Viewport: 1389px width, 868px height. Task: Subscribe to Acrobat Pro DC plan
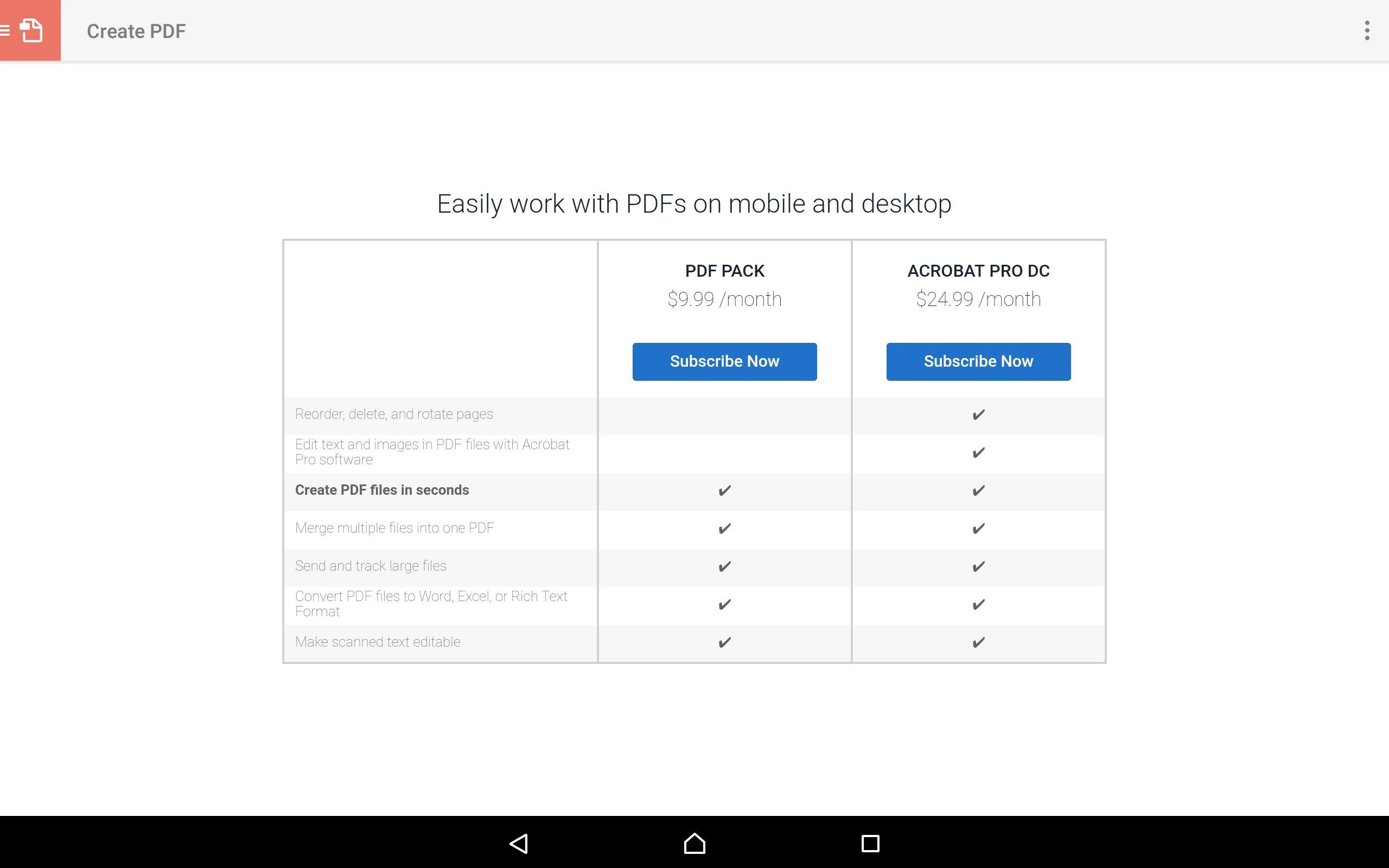[978, 361]
